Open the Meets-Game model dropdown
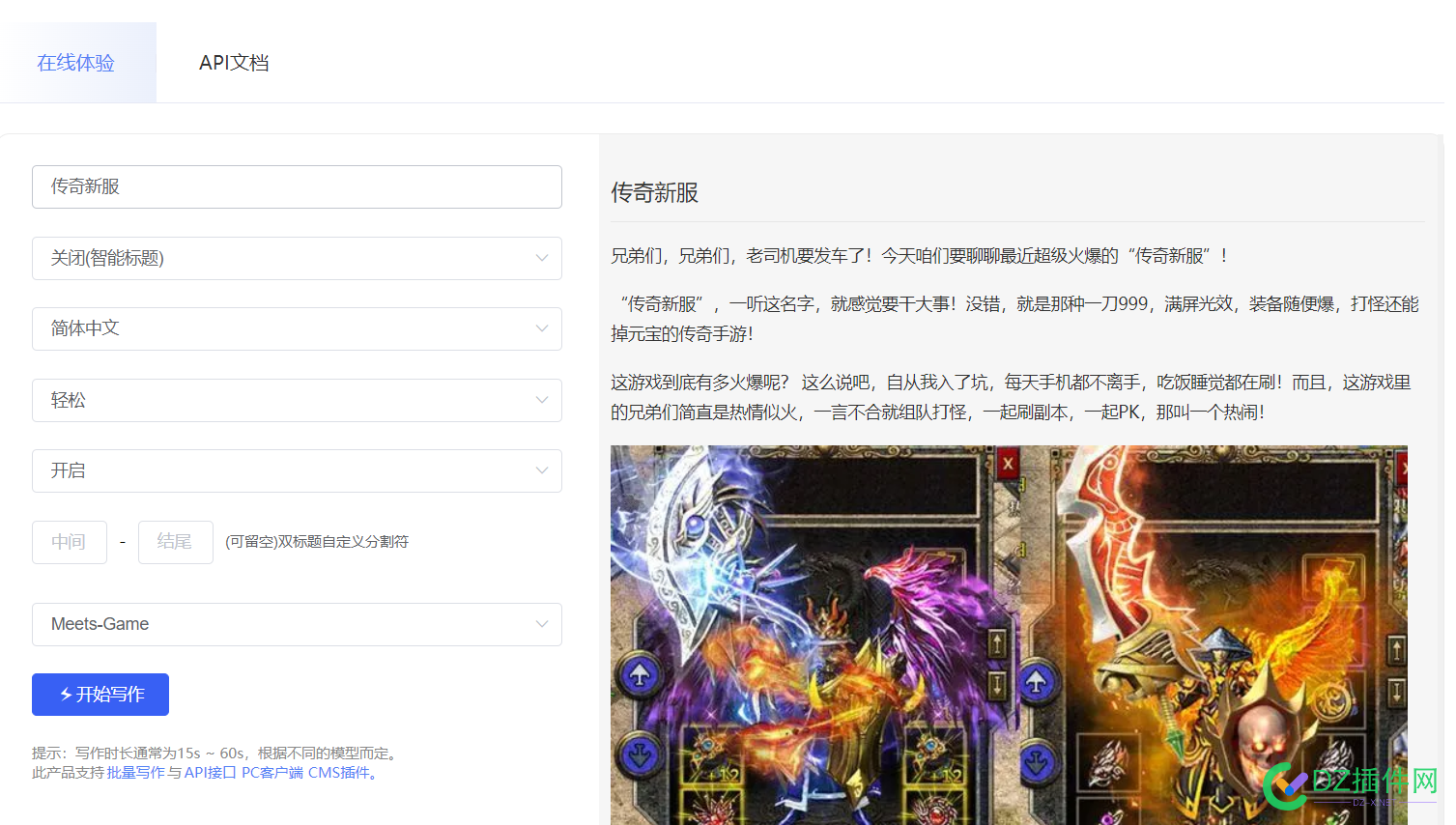 (297, 624)
